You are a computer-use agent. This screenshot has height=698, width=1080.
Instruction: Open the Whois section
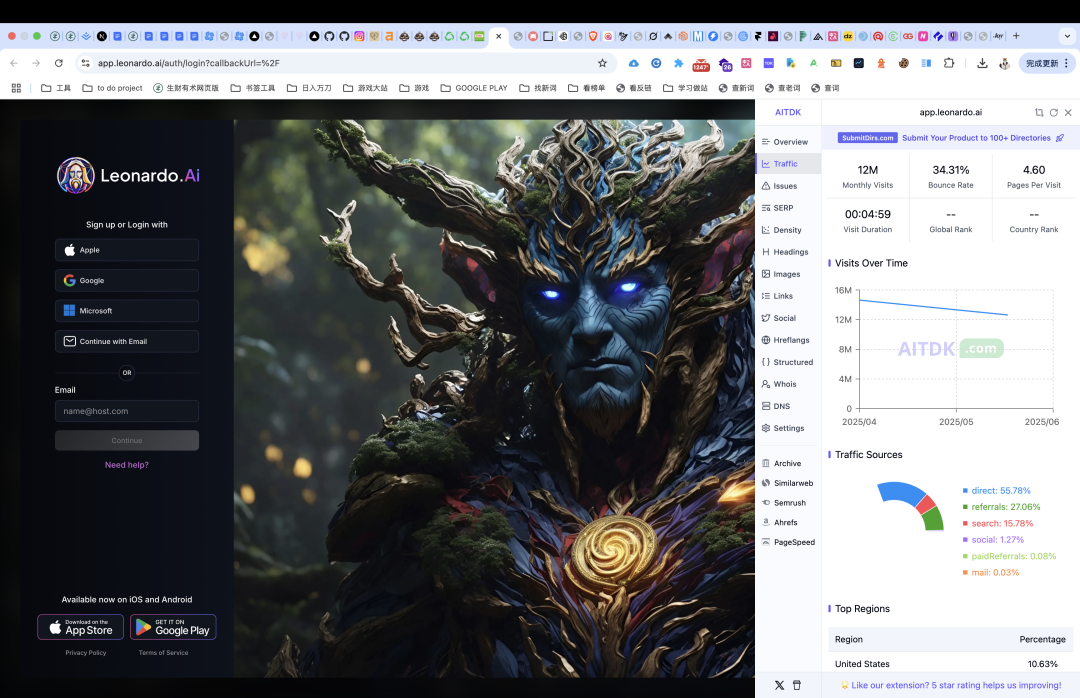point(789,384)
